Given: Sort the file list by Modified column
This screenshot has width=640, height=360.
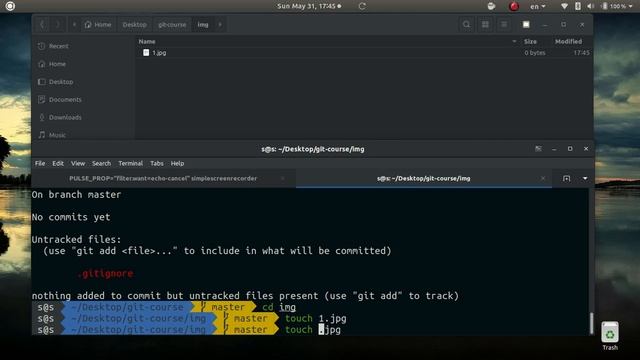Looking at the screenshot, I should pos(568,41).
